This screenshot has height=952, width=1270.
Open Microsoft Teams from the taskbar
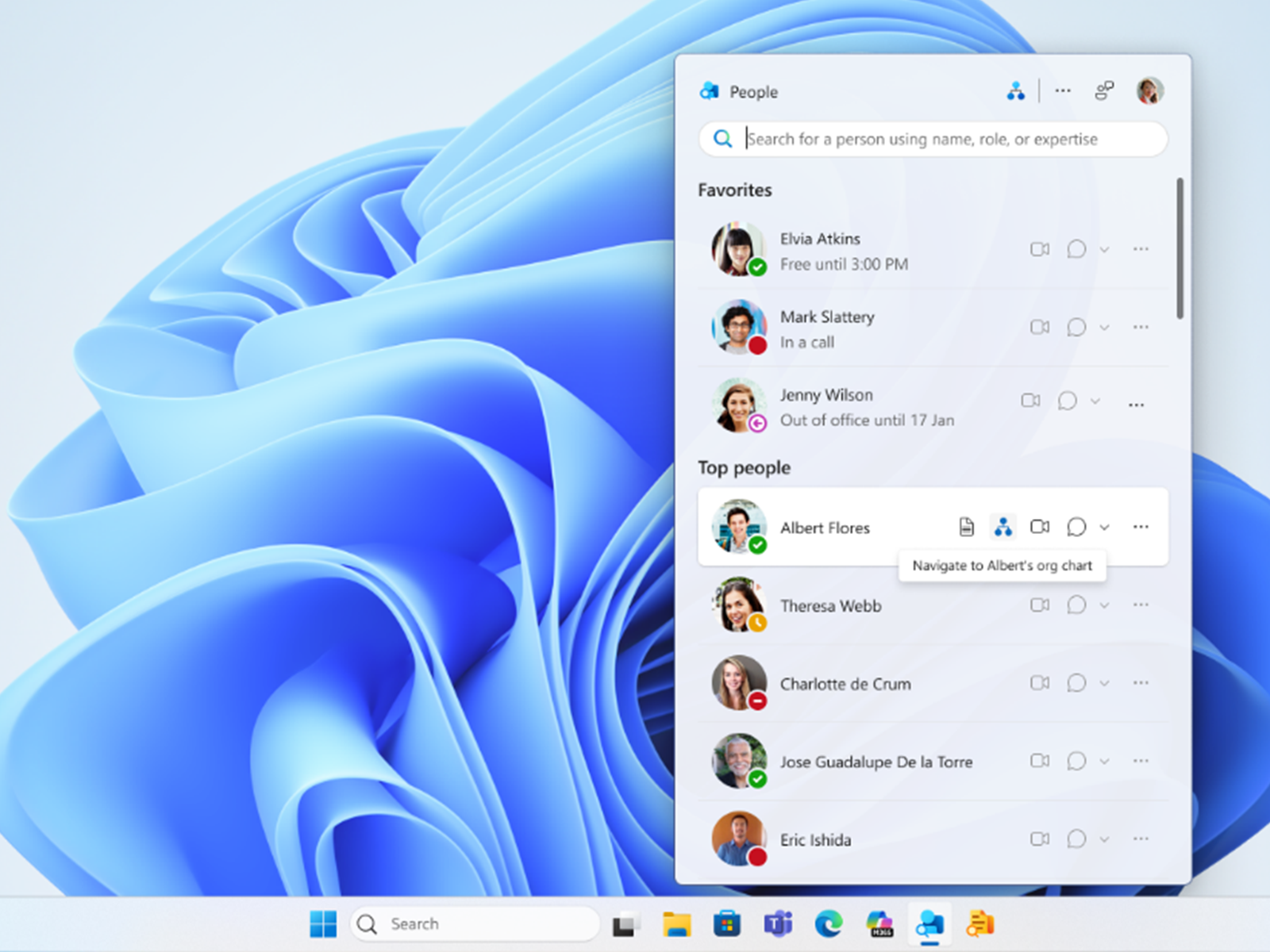tap(779, 923)
